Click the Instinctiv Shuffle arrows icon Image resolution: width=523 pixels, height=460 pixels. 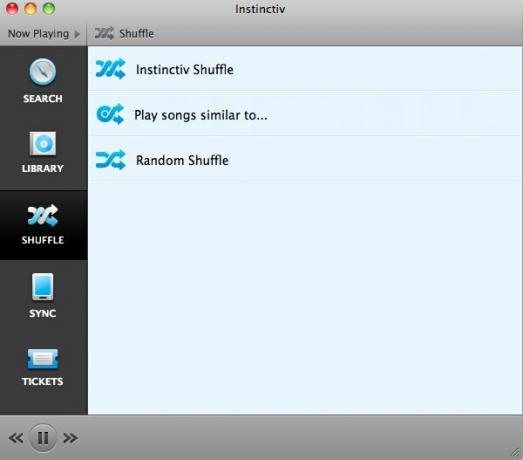[x=111, y=69]
